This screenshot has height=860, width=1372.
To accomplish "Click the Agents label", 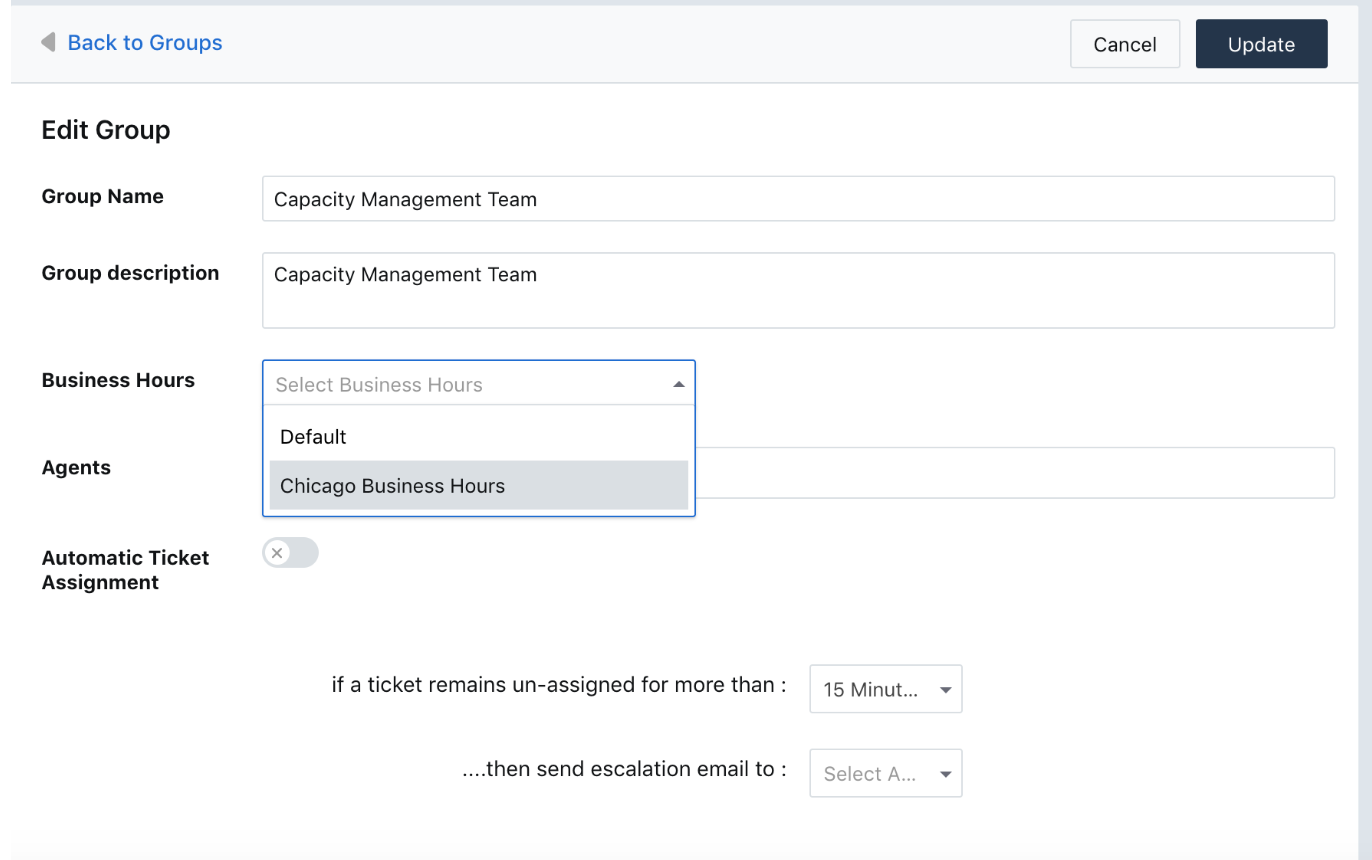I will click(76, 468).
